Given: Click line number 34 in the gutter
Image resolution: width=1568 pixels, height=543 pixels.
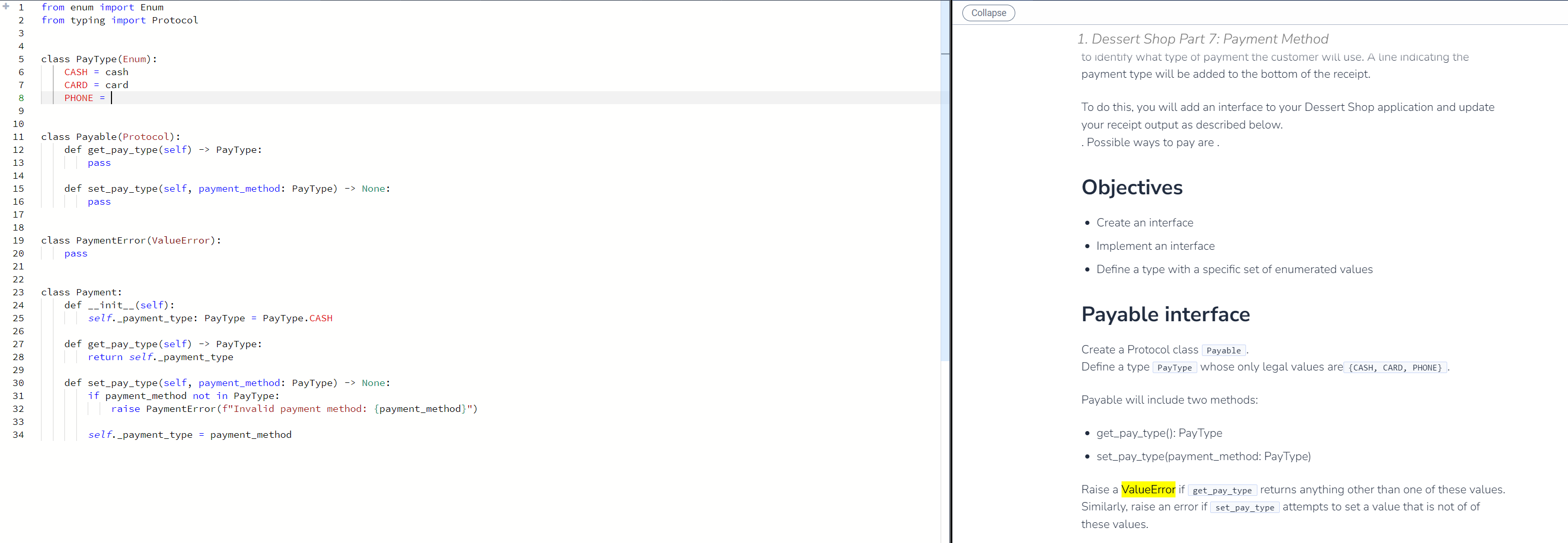Looking at the screenshot, I should (18, 434).
